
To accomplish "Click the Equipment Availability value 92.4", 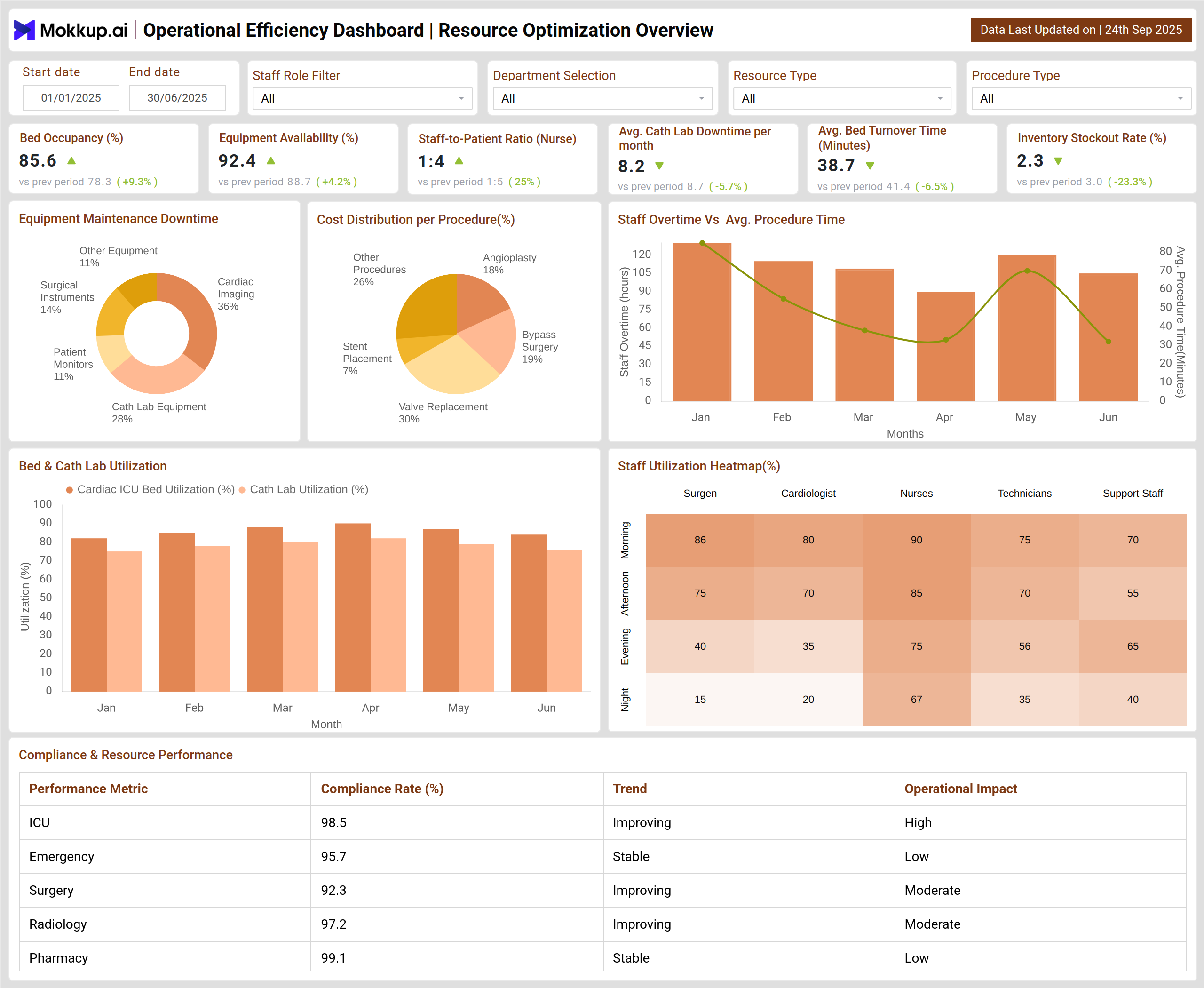I will click(237, 161).
